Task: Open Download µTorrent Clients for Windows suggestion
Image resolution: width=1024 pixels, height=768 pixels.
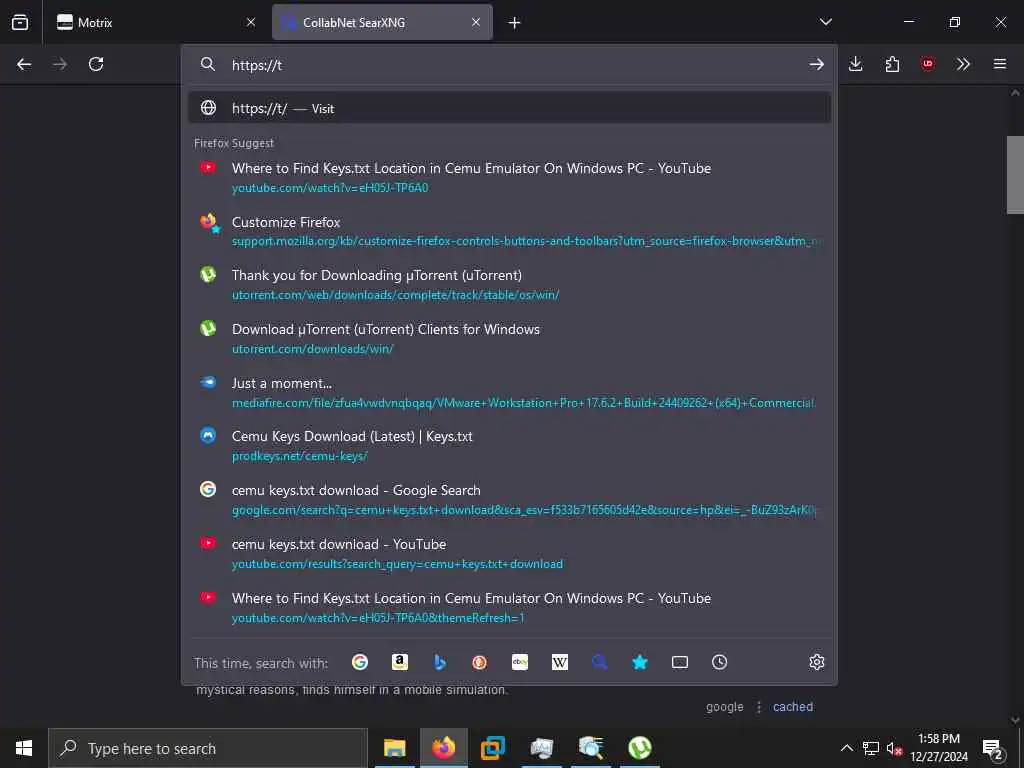Action: [x=509, y=338]
